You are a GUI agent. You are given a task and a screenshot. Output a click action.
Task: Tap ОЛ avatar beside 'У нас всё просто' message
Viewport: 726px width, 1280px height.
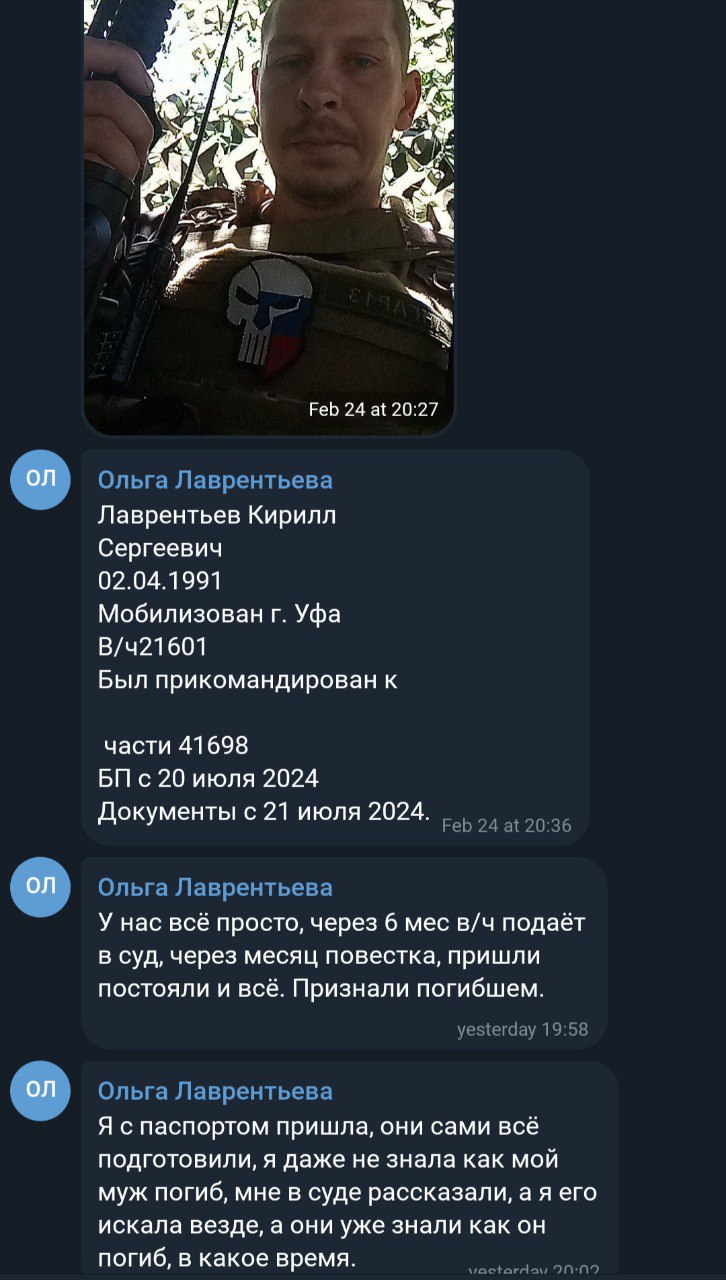[40, 886]
